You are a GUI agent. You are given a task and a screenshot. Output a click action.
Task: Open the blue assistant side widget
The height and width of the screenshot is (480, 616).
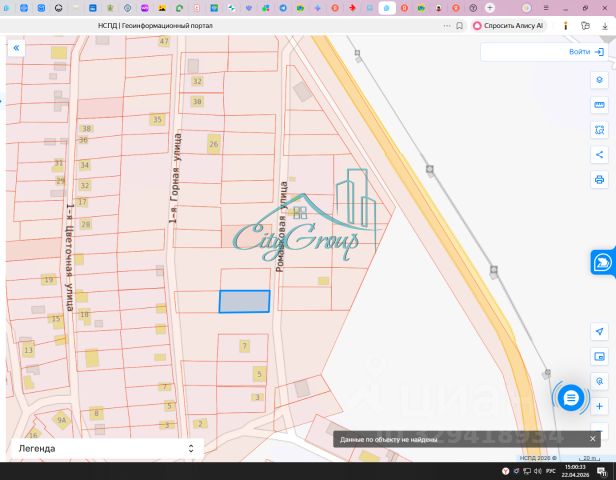coord(602,262)
